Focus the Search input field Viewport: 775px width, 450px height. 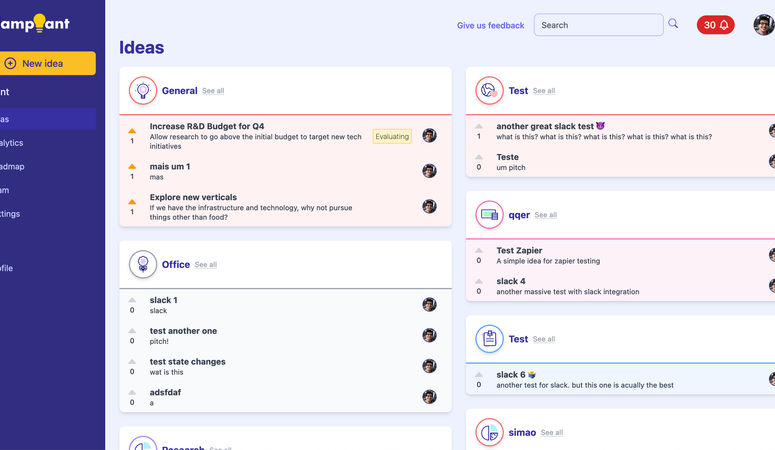point(598,25)
